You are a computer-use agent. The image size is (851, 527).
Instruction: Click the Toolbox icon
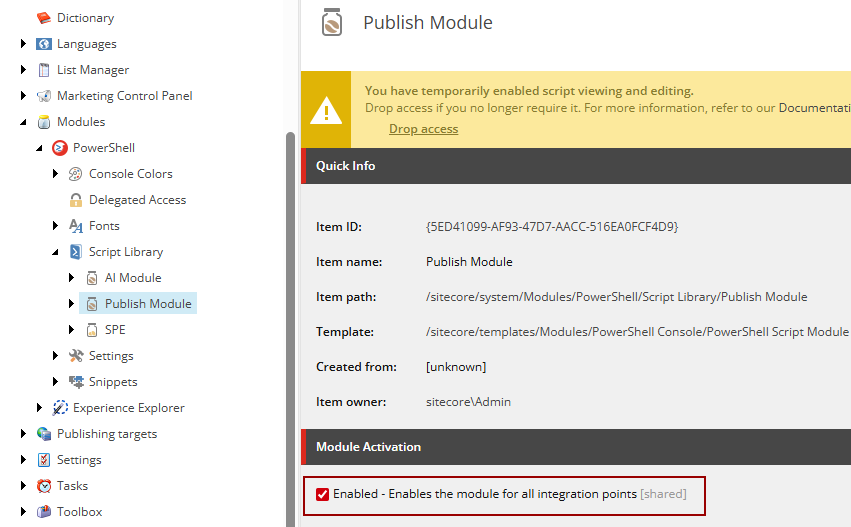44,512
